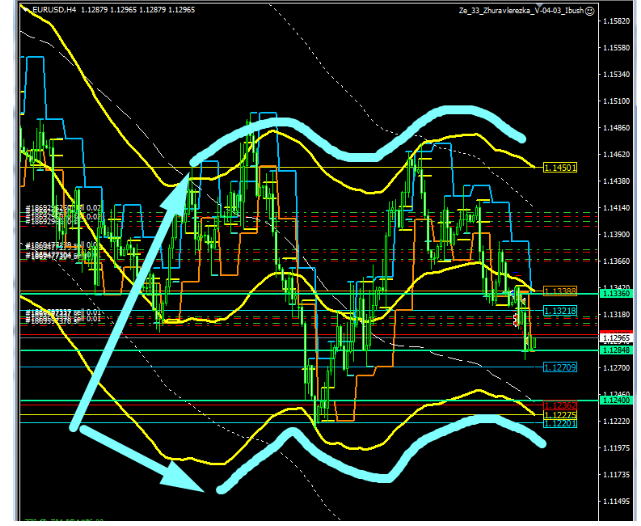
Task: Click the green 1.12848 axis price marker
Action: click(616, 350)
